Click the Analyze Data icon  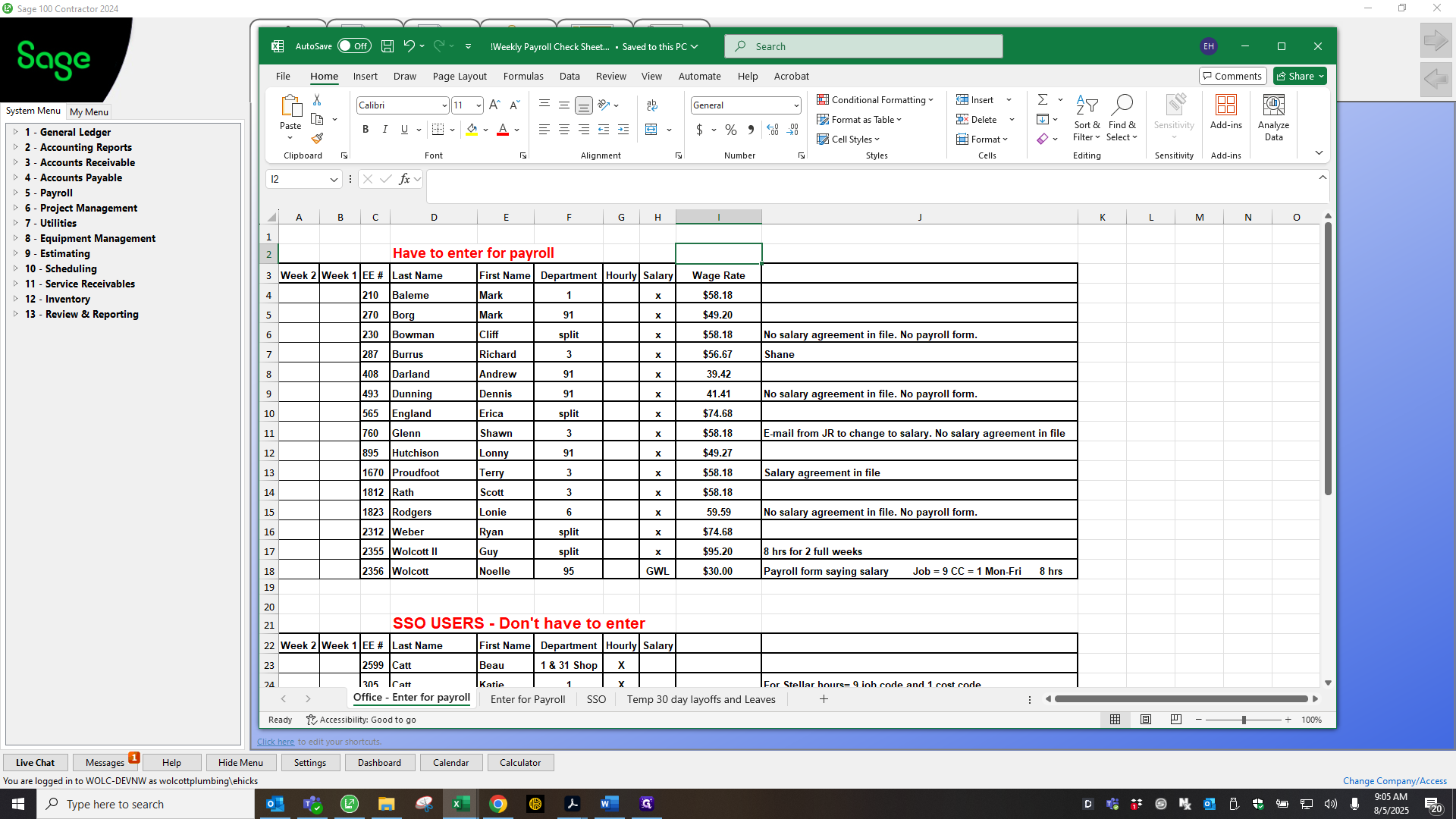(1273, 118)
